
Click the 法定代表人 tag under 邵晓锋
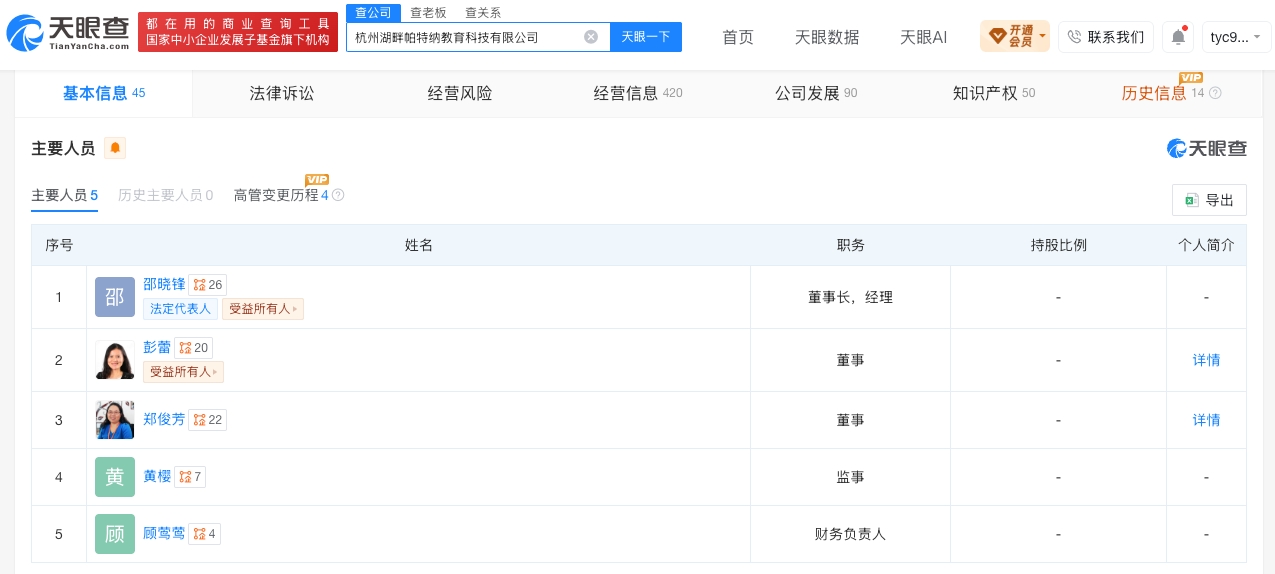[181, 309]
